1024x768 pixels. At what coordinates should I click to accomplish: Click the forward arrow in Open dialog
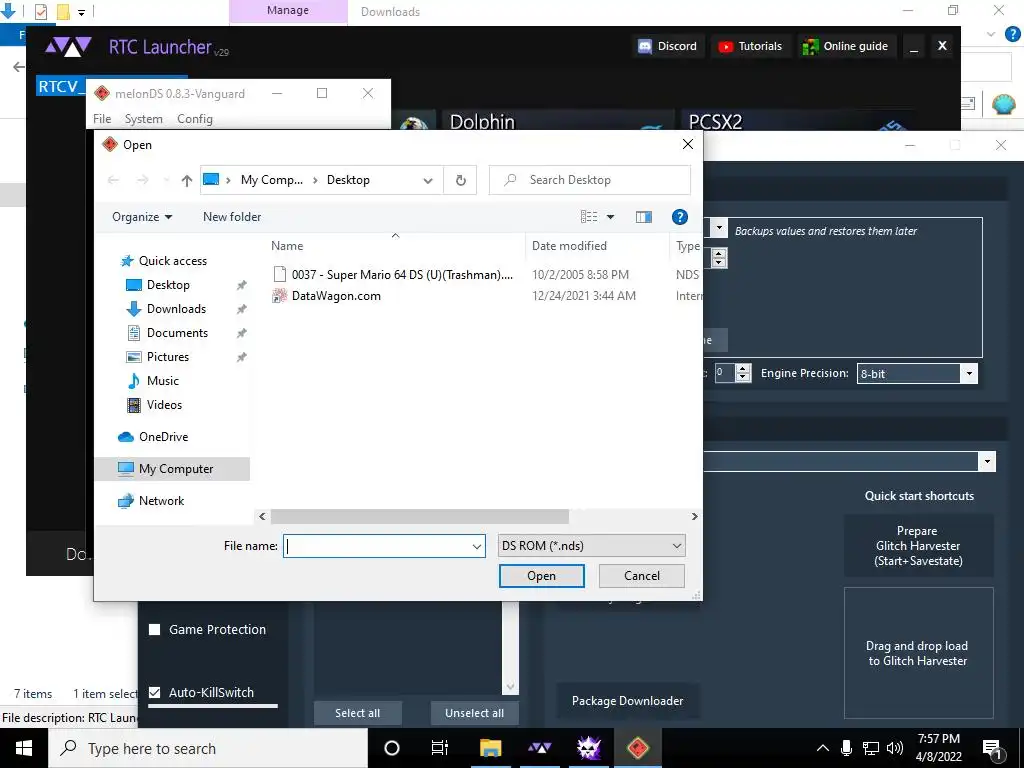[142, 180]
